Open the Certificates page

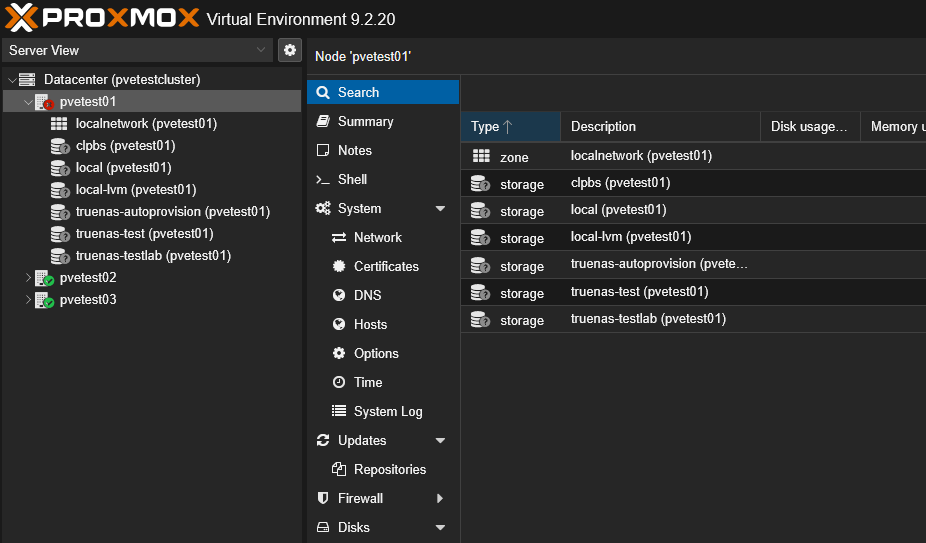coord(383,266)
